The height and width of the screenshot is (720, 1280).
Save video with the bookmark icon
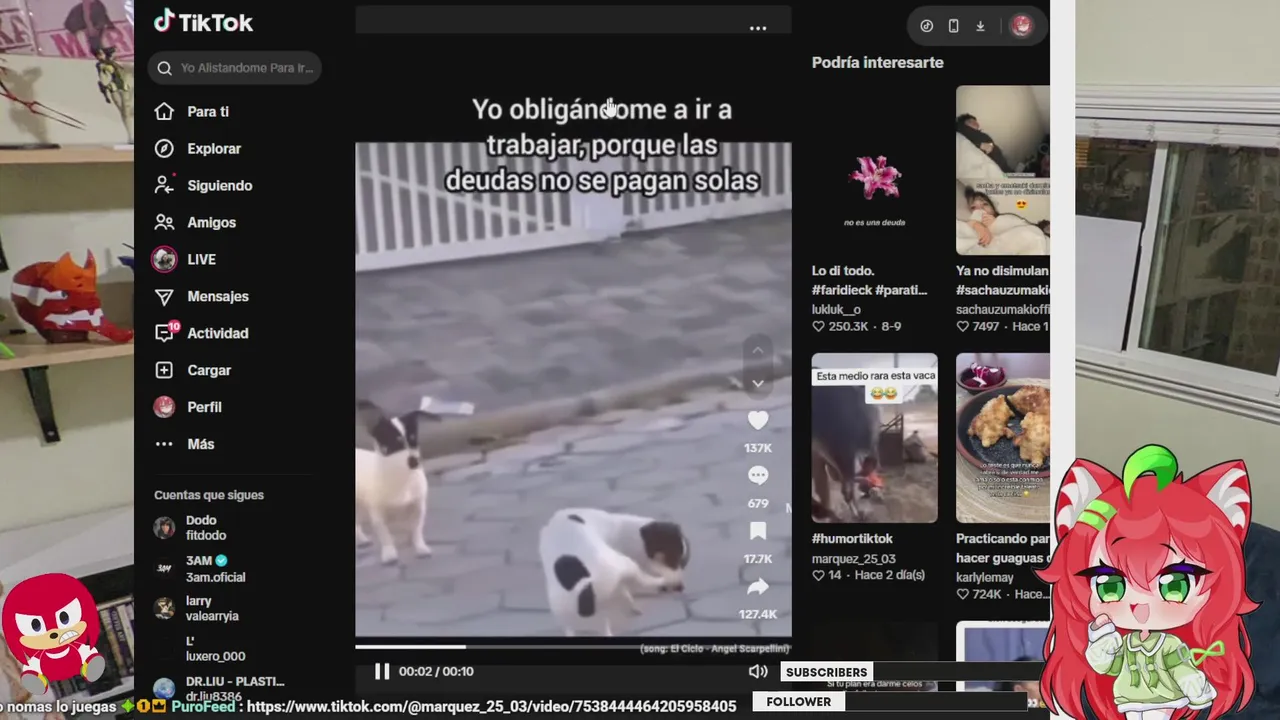[x=758, y=531]
